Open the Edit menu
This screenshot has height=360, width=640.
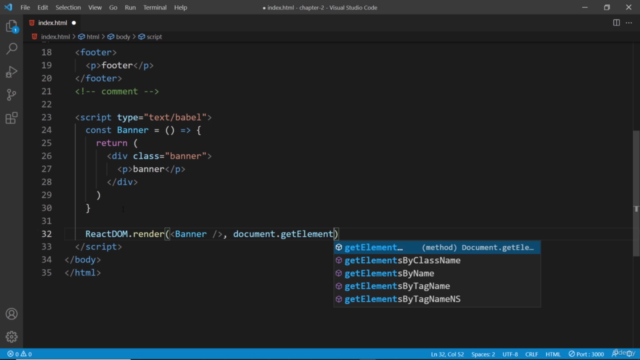pos(42,7)
